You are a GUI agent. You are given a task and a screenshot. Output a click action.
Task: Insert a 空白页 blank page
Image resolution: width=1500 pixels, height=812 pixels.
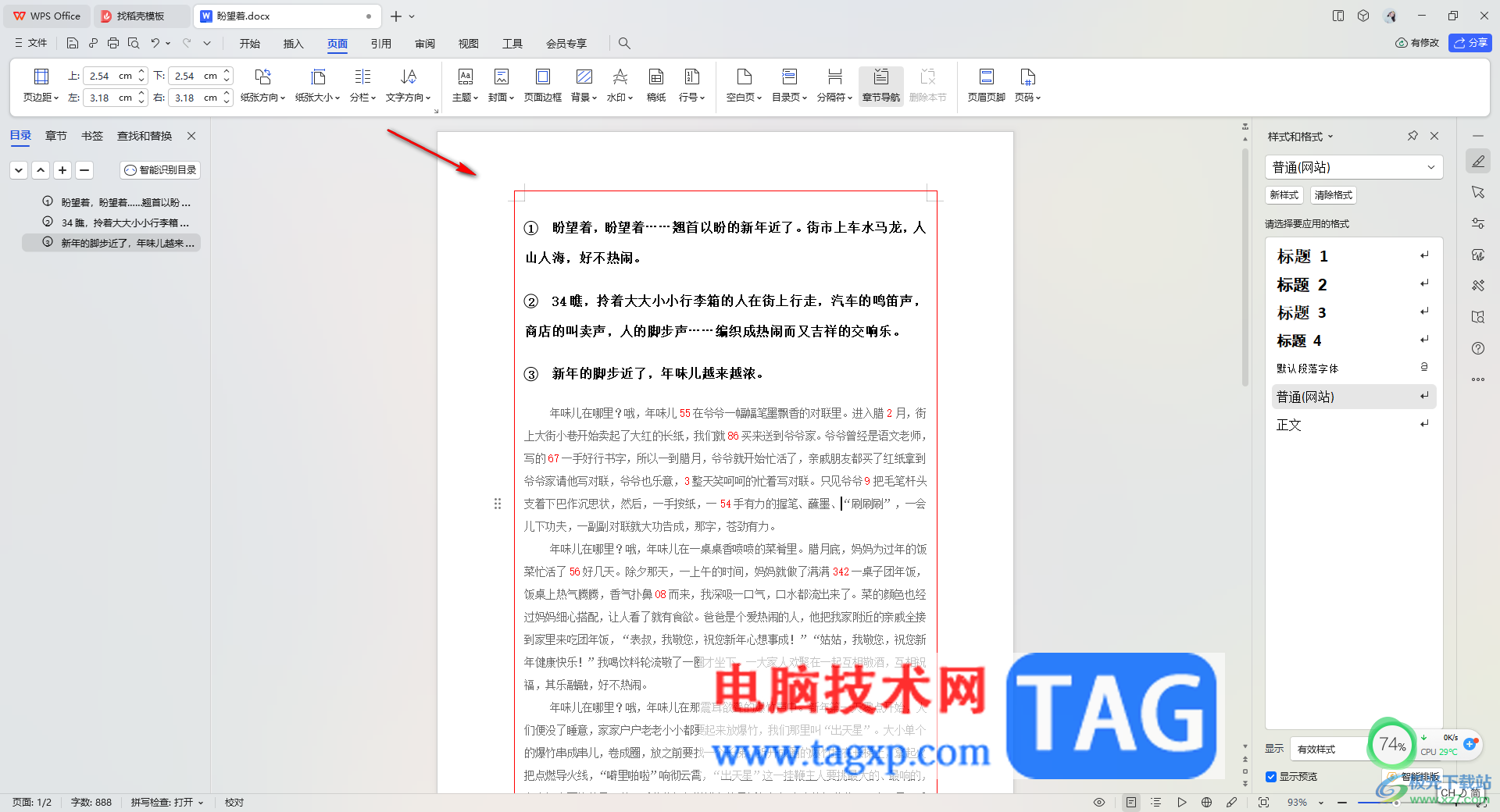click(744, 84)
